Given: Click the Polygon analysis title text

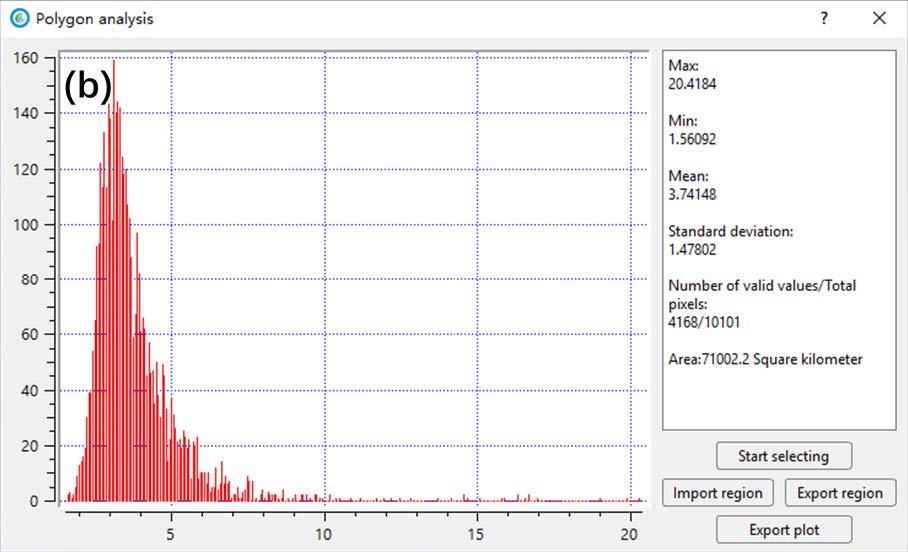Looking at the screenshot, I should click(x=94, y=19).
